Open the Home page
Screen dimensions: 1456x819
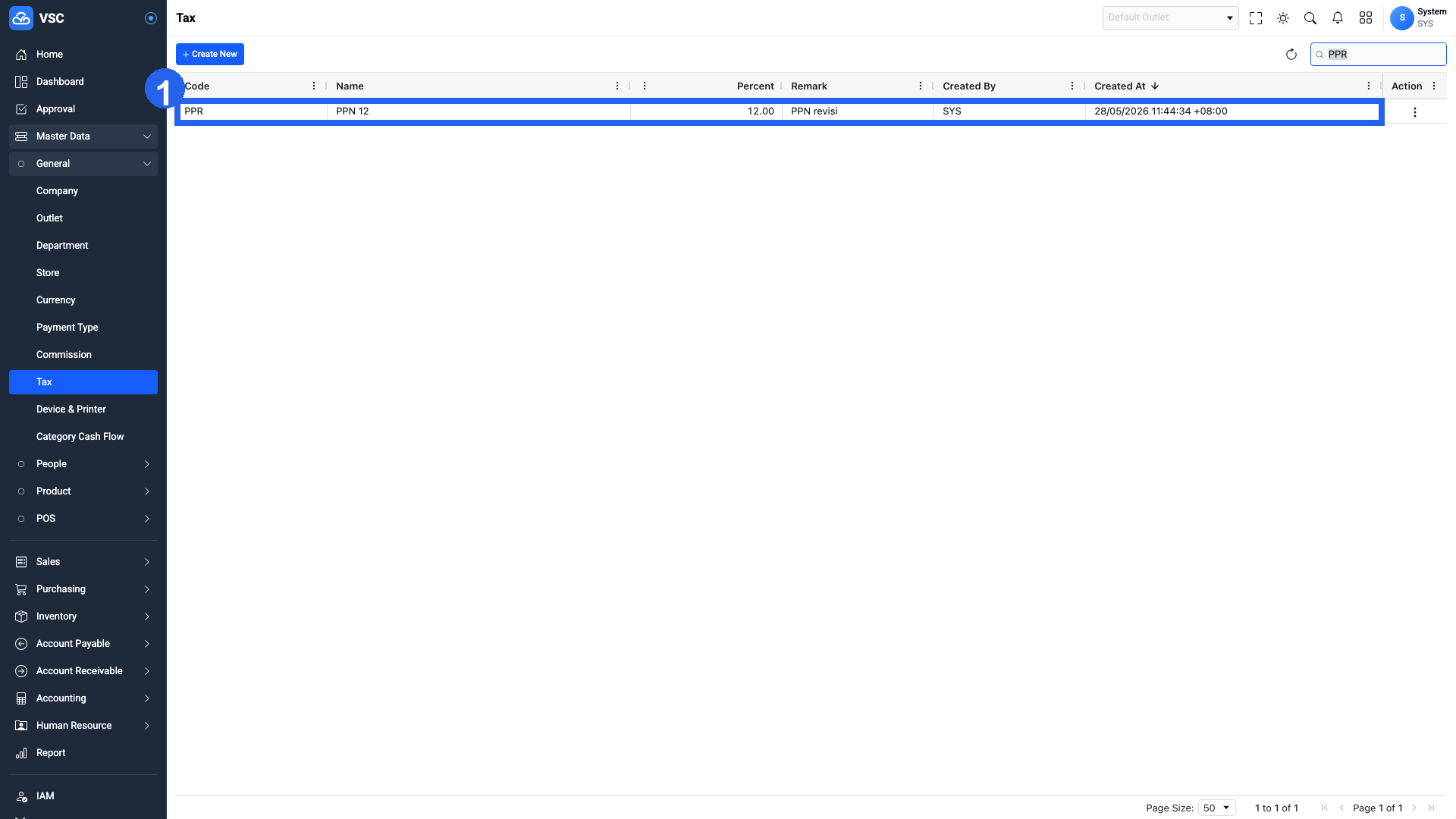pos(83,55)
